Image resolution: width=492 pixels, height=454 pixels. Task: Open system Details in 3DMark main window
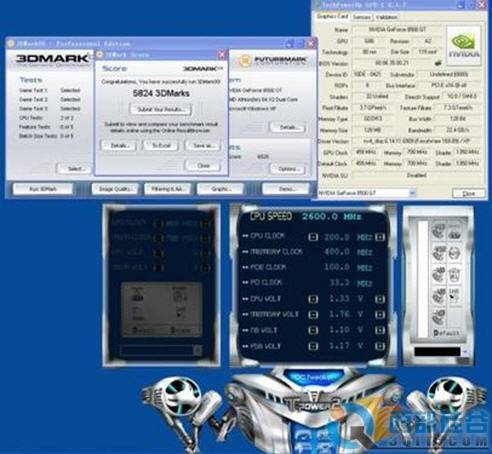coord(287,127)
